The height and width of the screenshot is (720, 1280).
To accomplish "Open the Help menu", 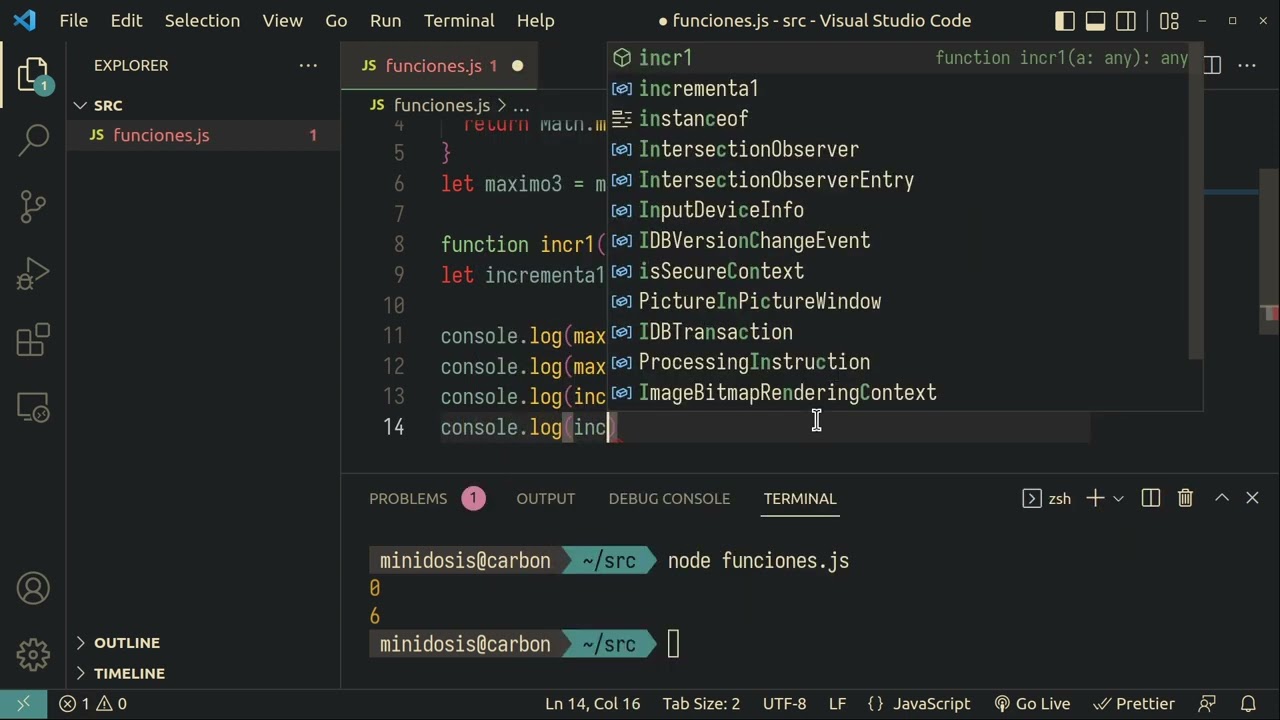I will (535, 21).
